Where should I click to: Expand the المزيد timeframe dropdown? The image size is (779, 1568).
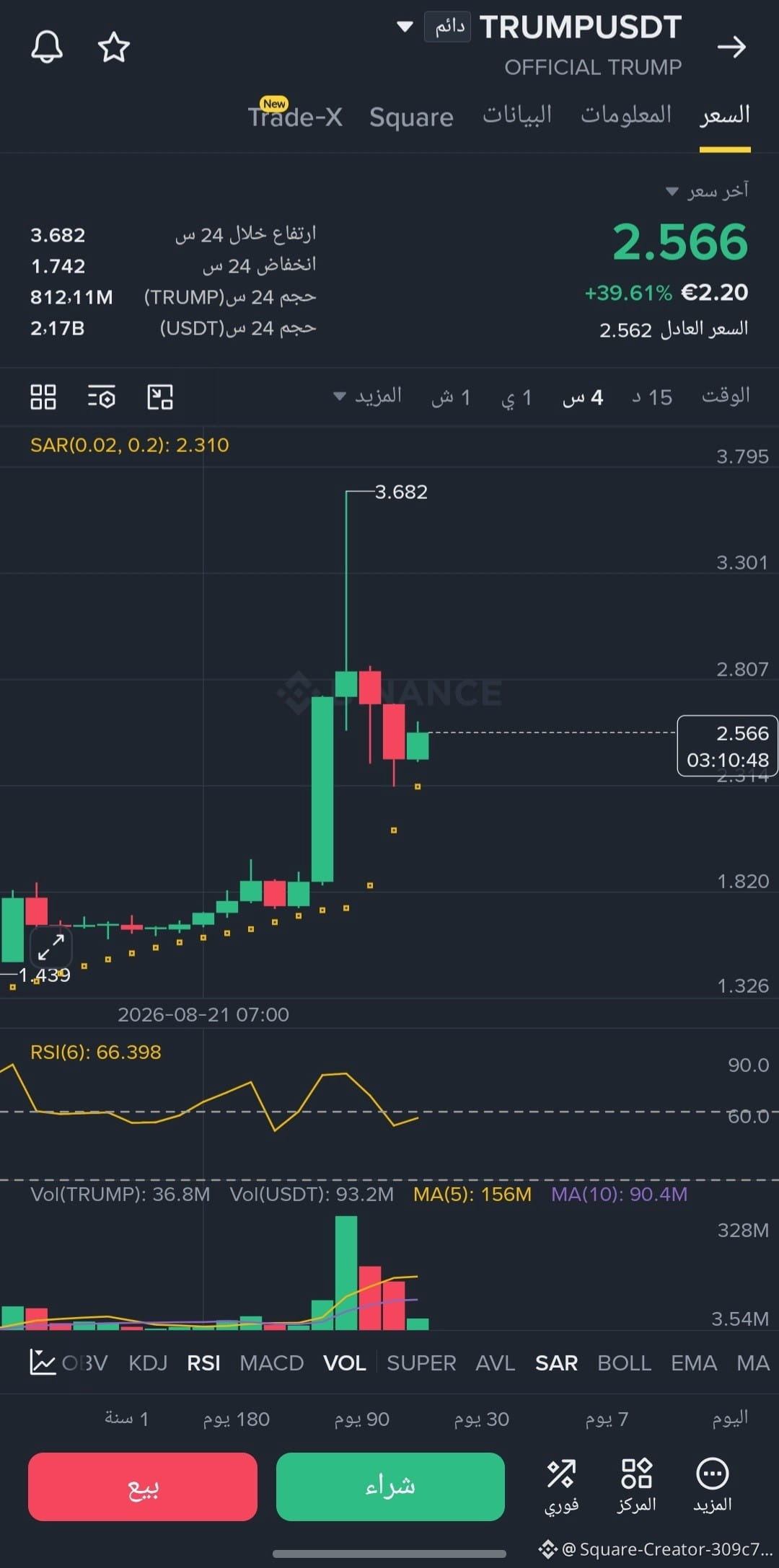(x=367, y=396)
